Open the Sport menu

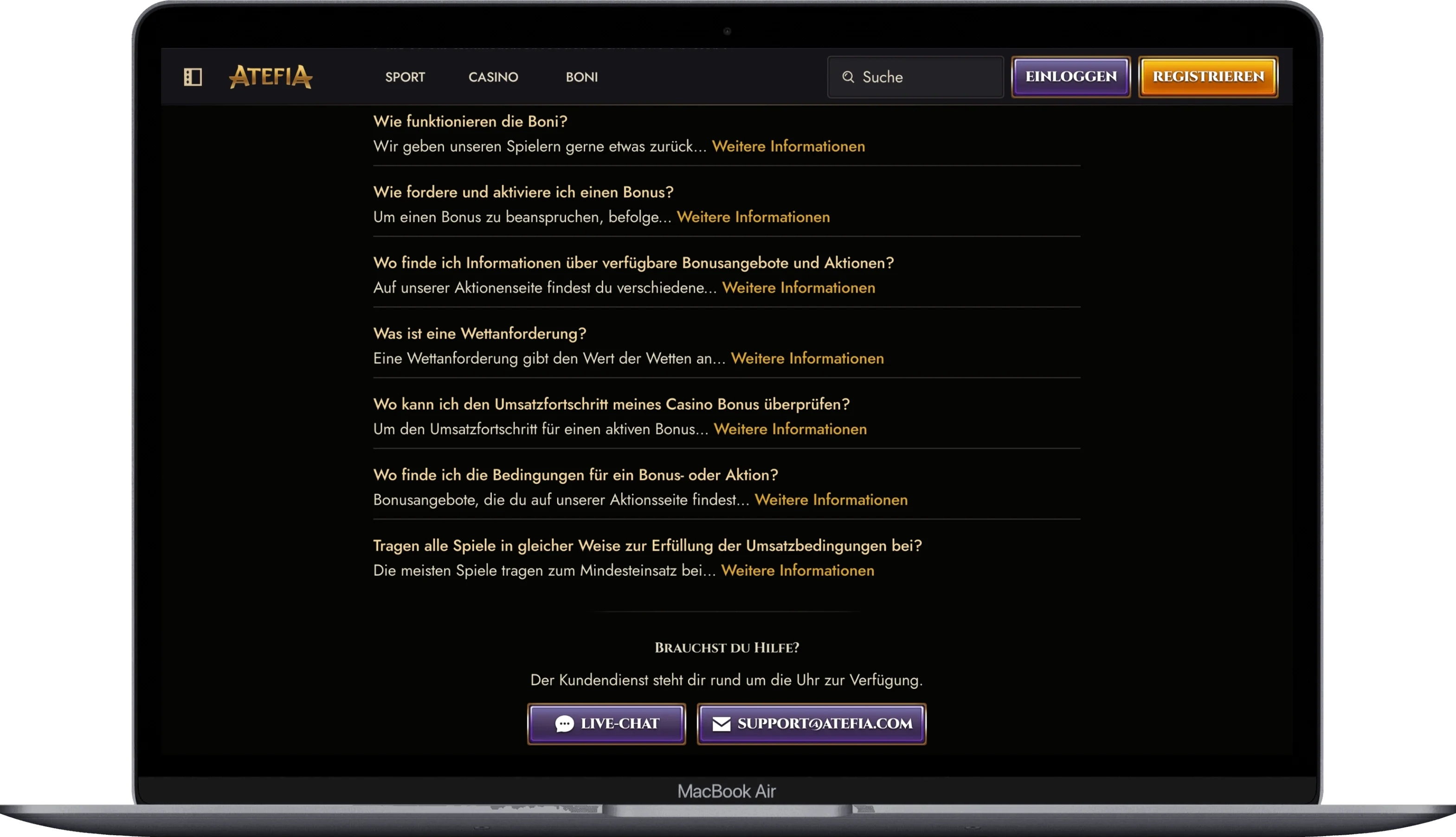pos(405,77)
